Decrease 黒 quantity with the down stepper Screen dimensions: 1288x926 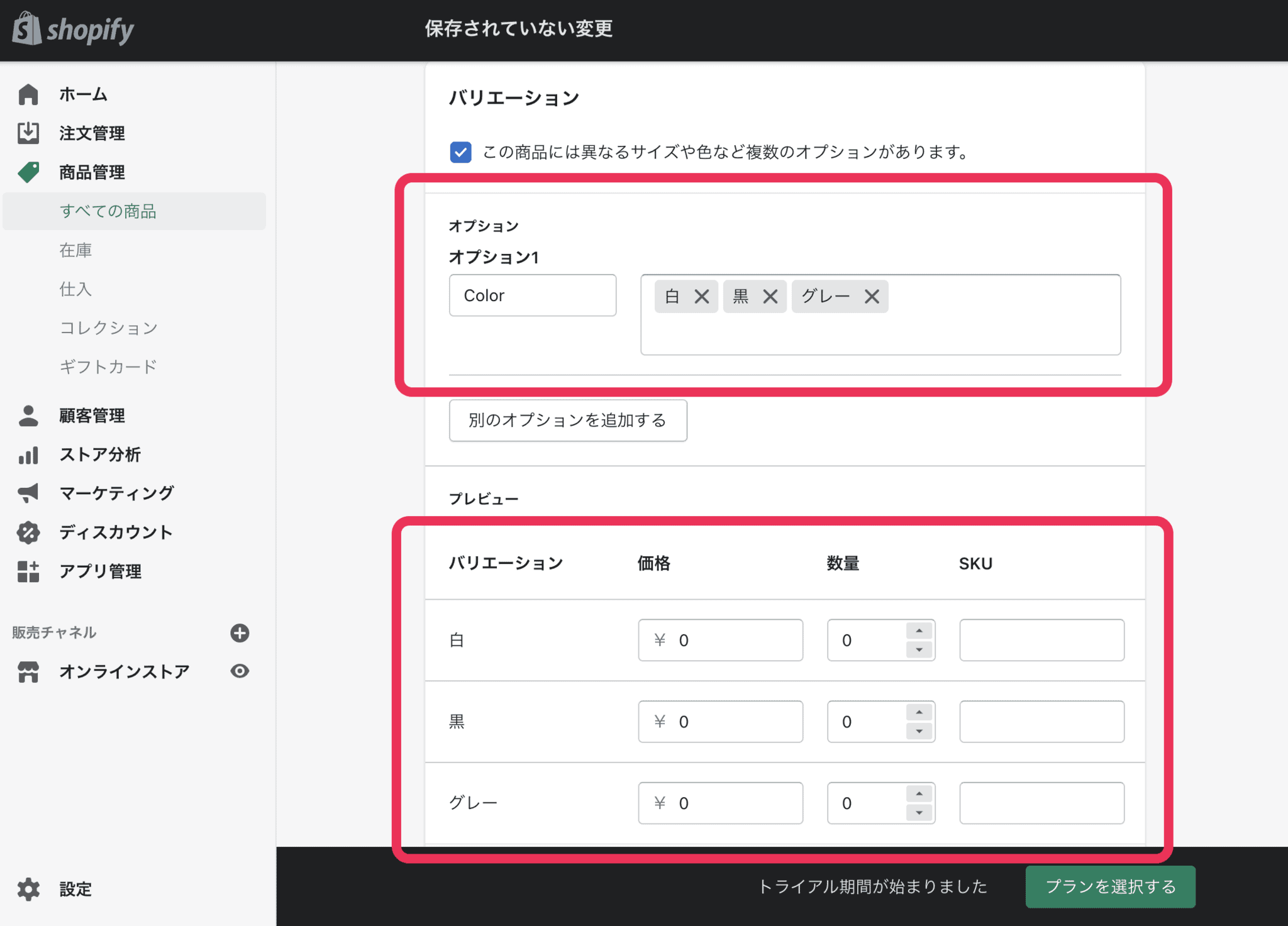point(919,731)
